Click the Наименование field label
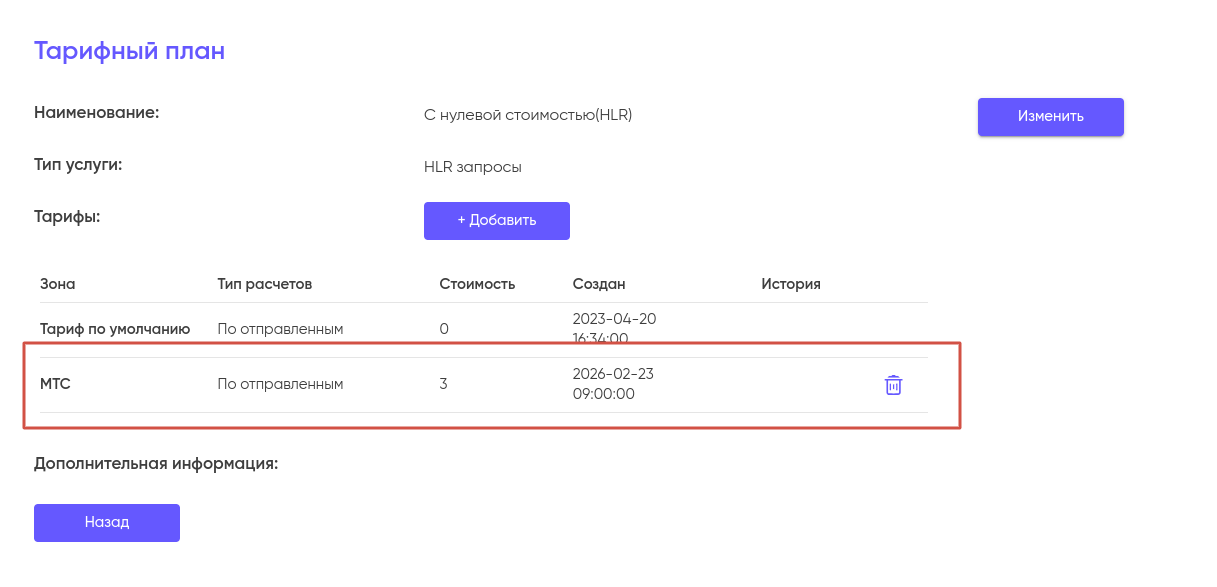This screenshot has width=1217, height=587. click(97, 113)
